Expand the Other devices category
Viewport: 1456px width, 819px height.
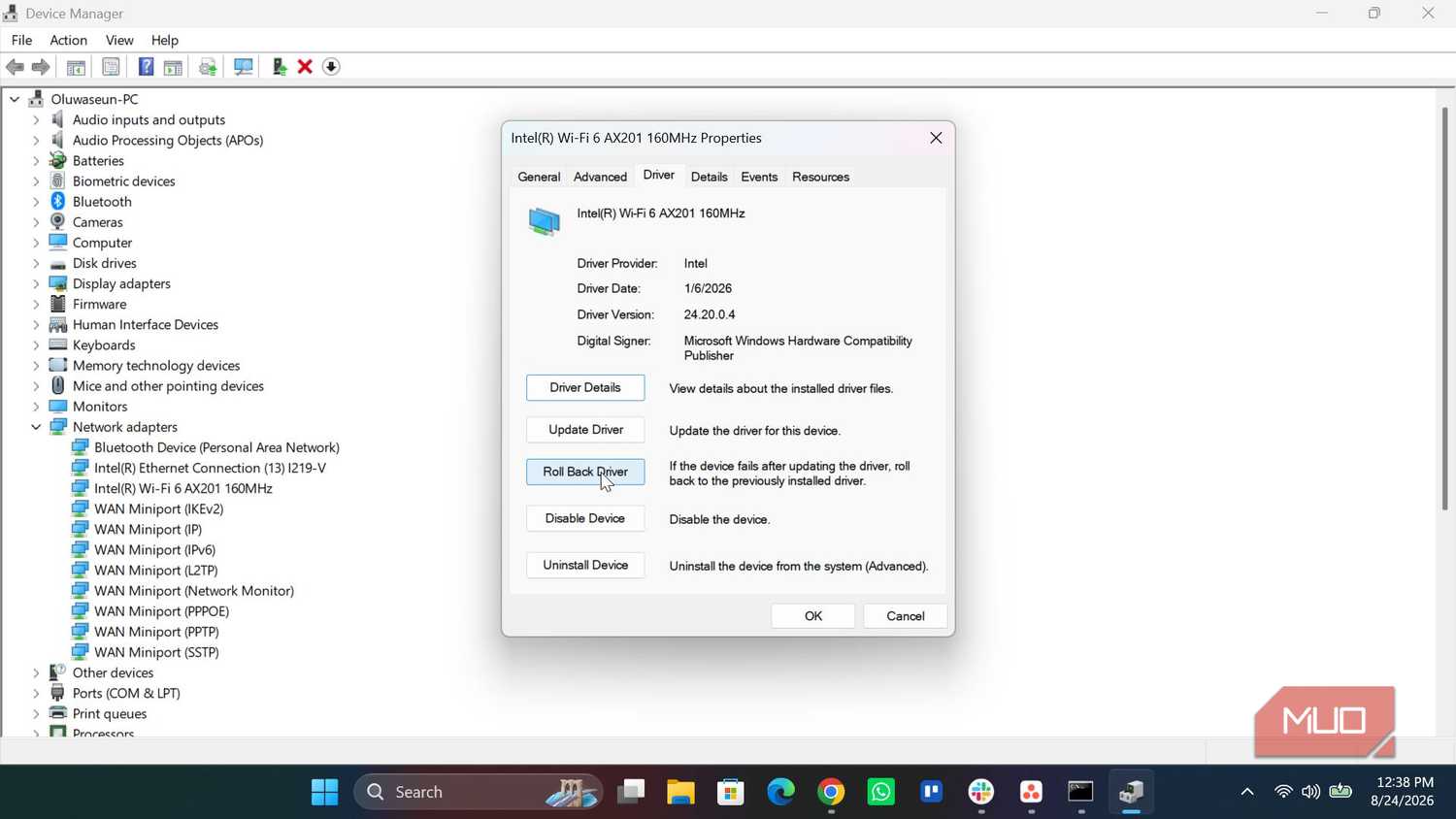click(x=36, y=672)
